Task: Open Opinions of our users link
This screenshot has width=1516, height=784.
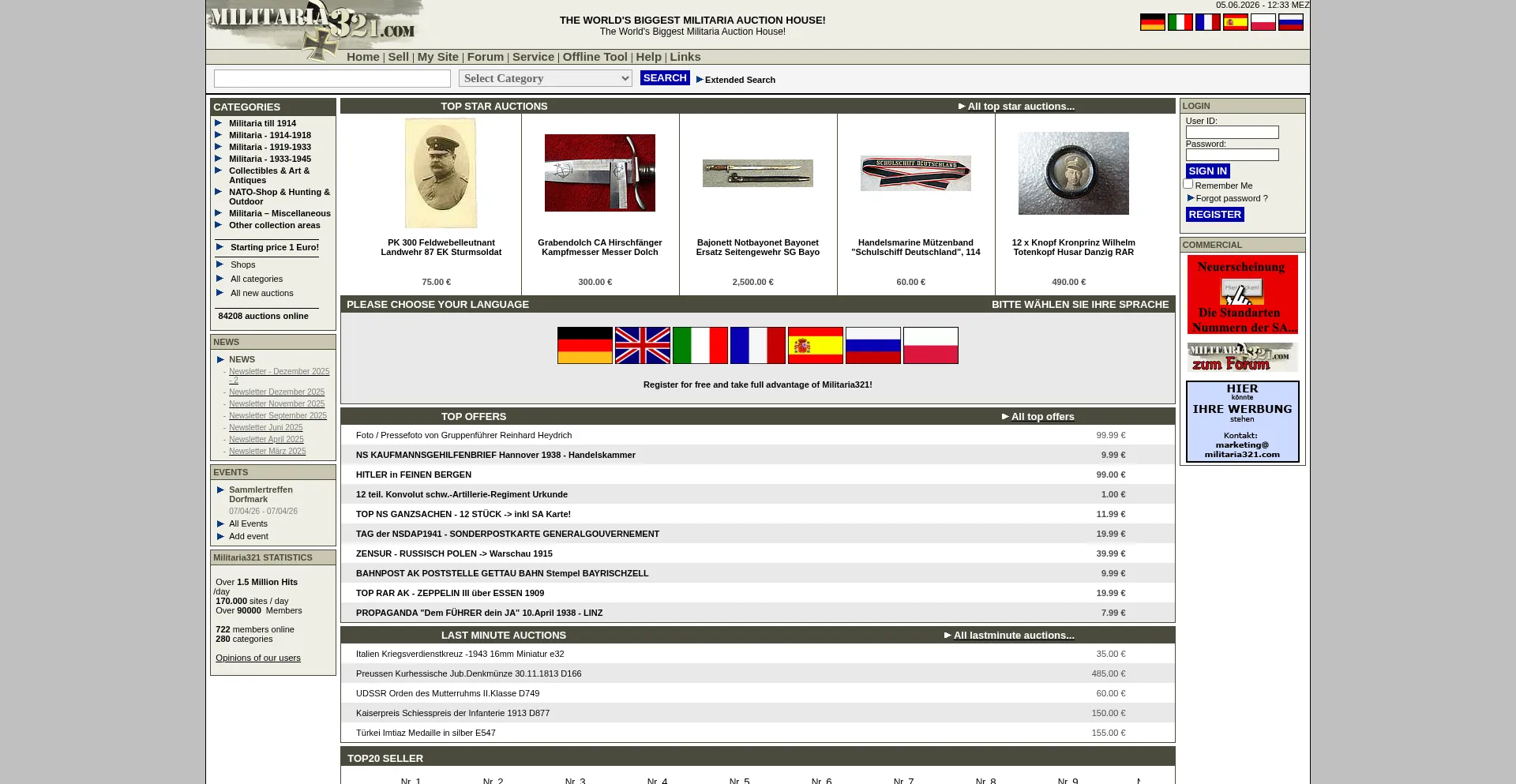Action: (x=257, y=658)
